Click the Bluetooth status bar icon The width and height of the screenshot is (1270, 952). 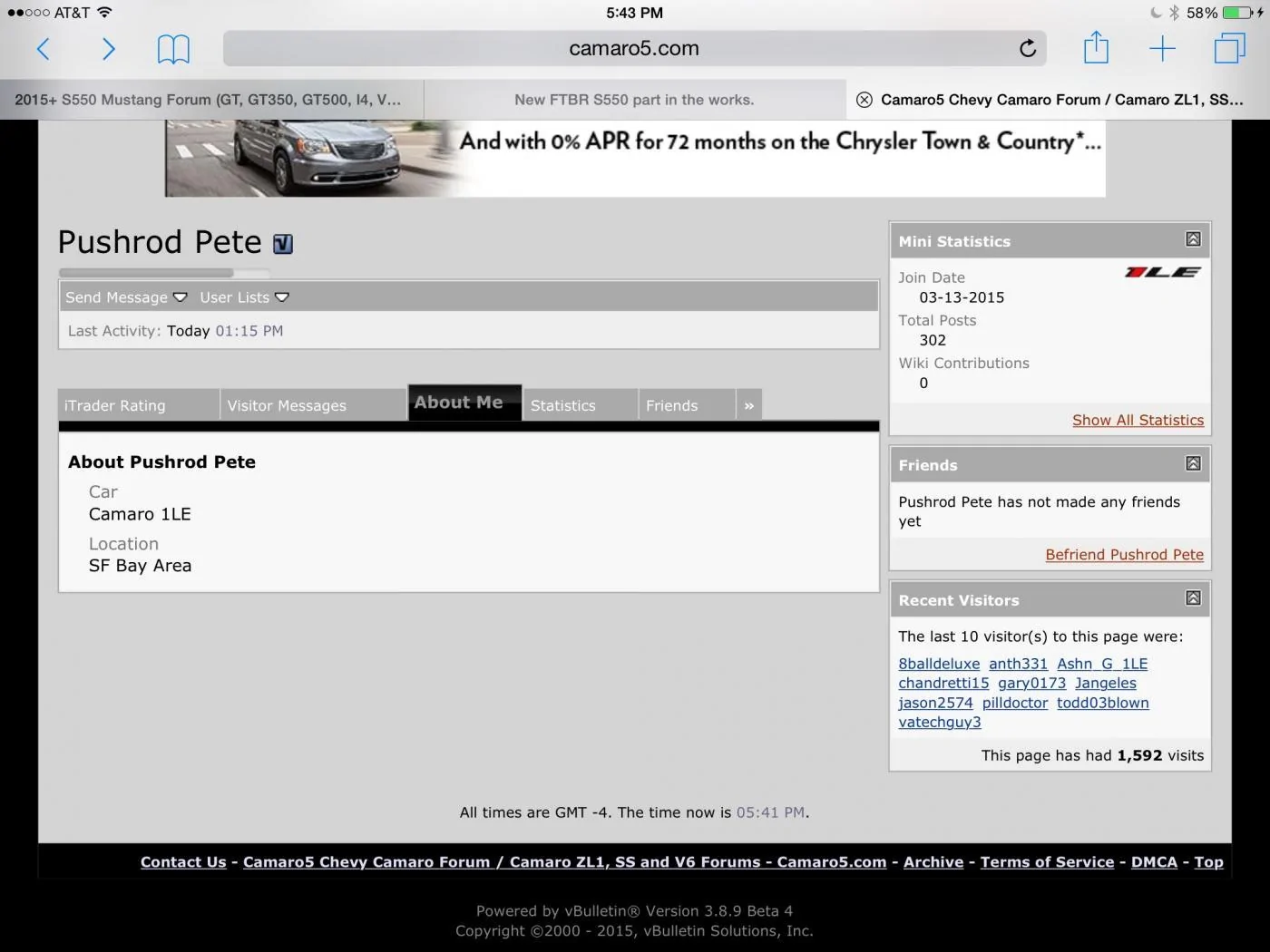coord(1174,13)
